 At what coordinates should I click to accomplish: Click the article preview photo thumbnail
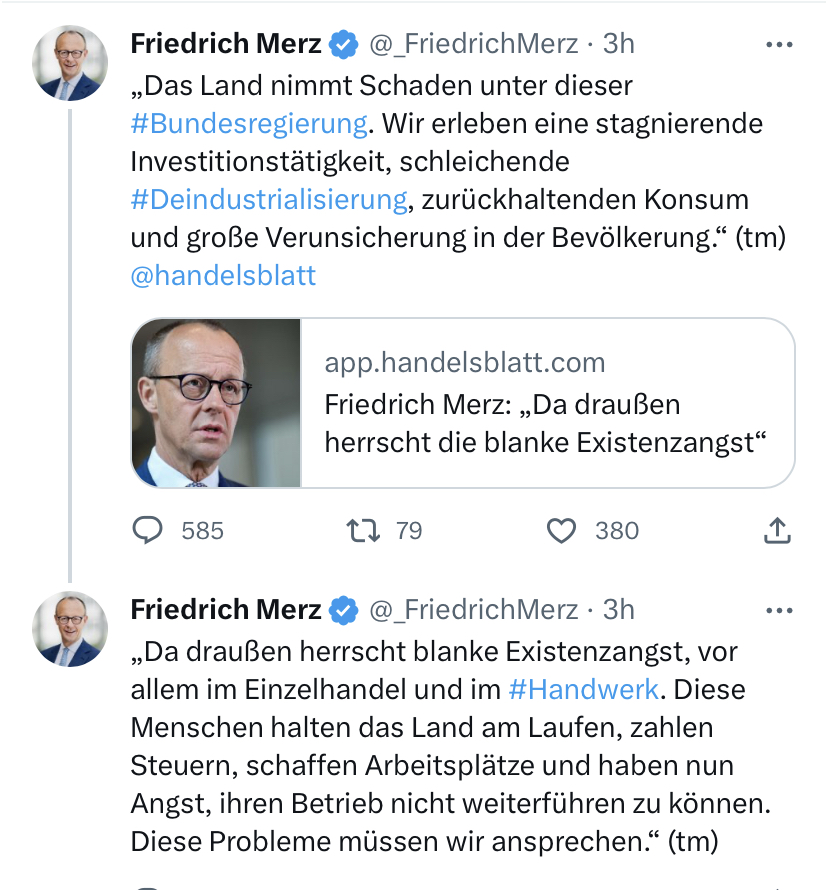[216, 403]
